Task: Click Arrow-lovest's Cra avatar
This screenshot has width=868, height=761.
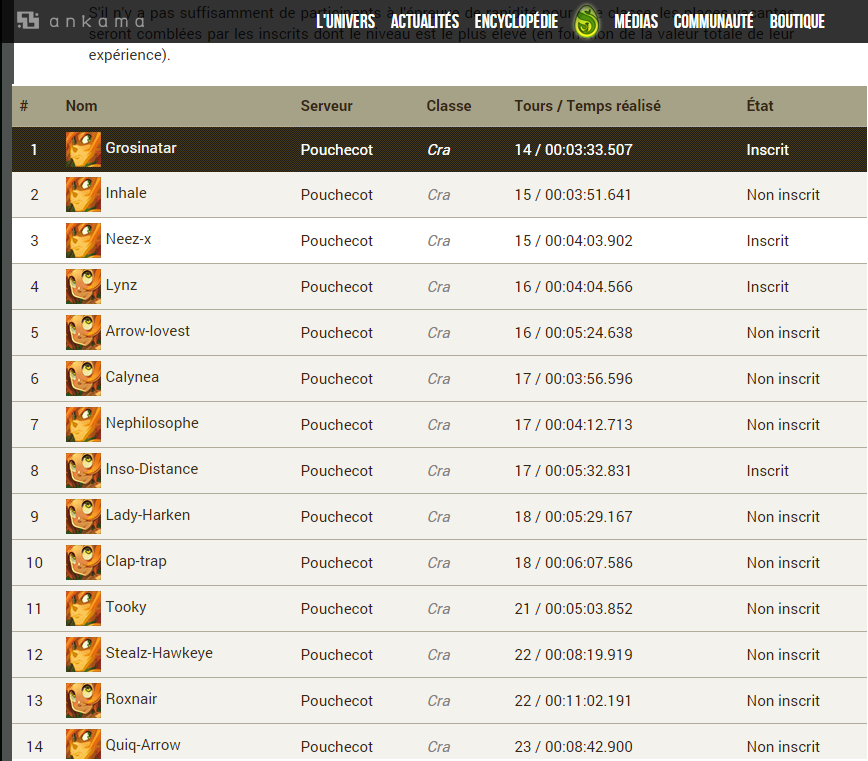Action: point(84,332)
